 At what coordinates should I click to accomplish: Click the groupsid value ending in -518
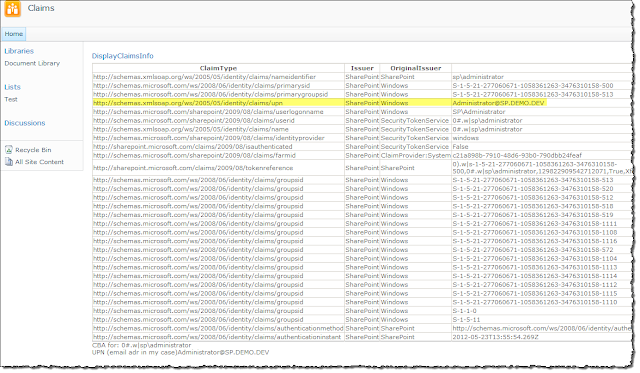click(x=533, y=206)
